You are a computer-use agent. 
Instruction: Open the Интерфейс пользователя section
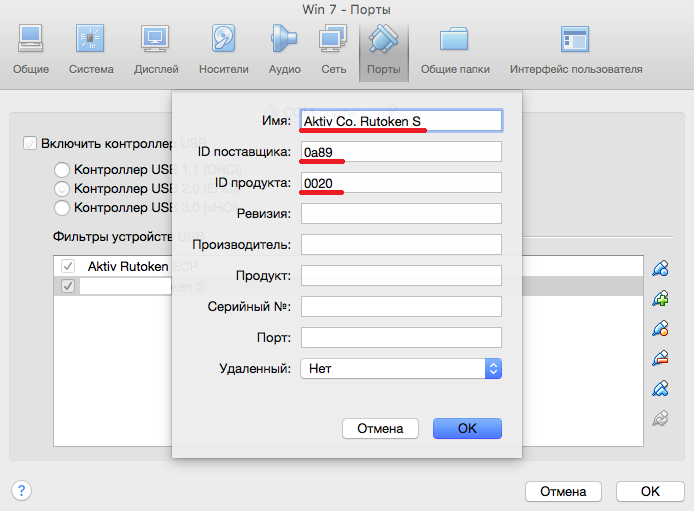point(576,49)
